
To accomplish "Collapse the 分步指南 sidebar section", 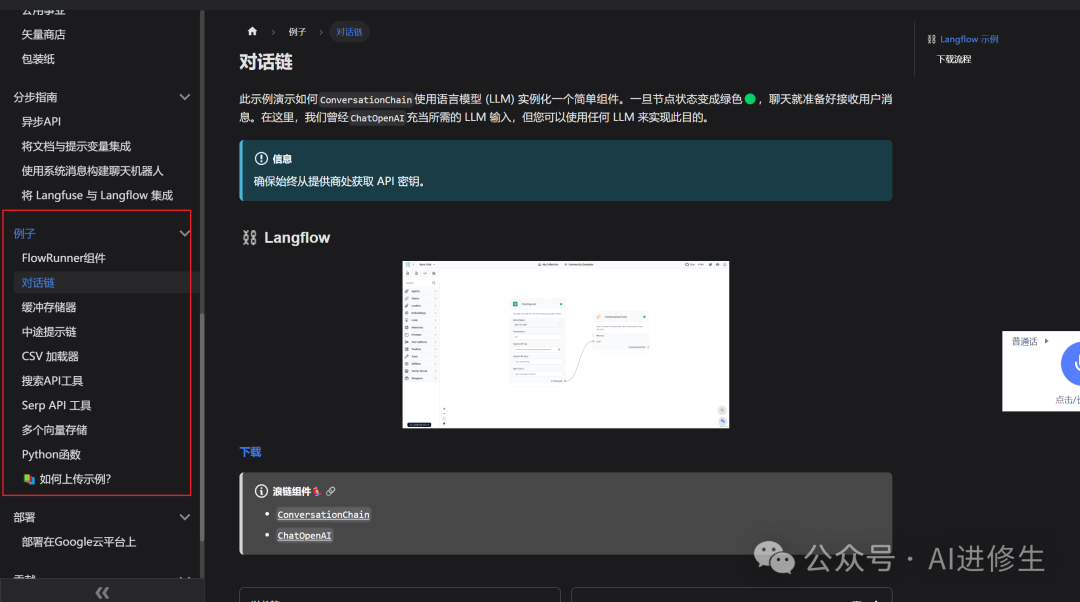I will click(185, 97).
